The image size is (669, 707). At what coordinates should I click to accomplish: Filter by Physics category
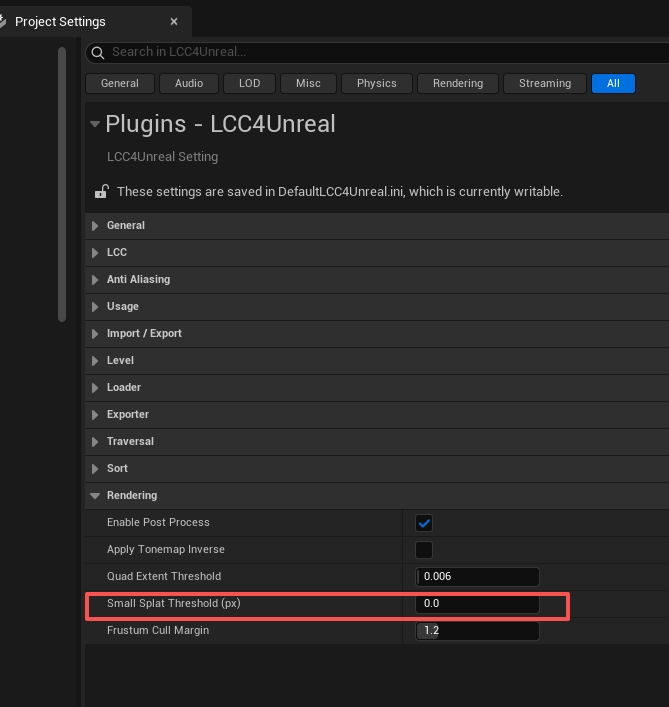click(x=377, y=83)
